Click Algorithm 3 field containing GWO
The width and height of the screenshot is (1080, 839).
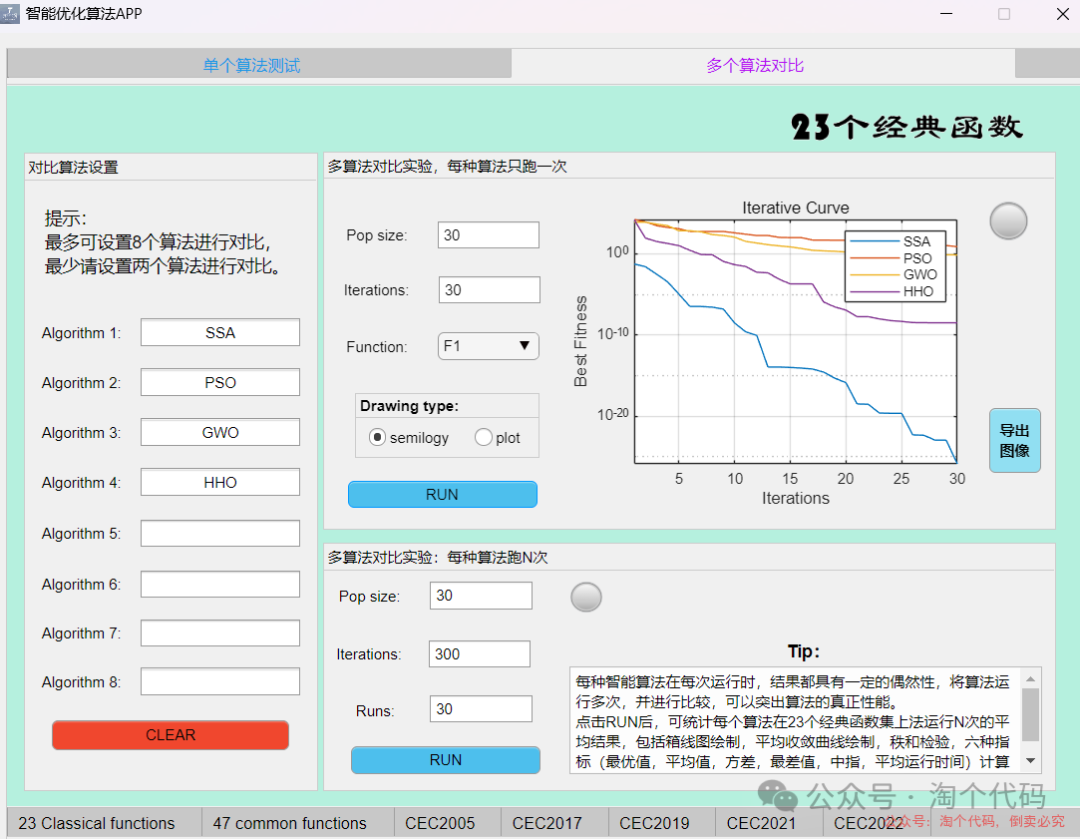[220, 433]
